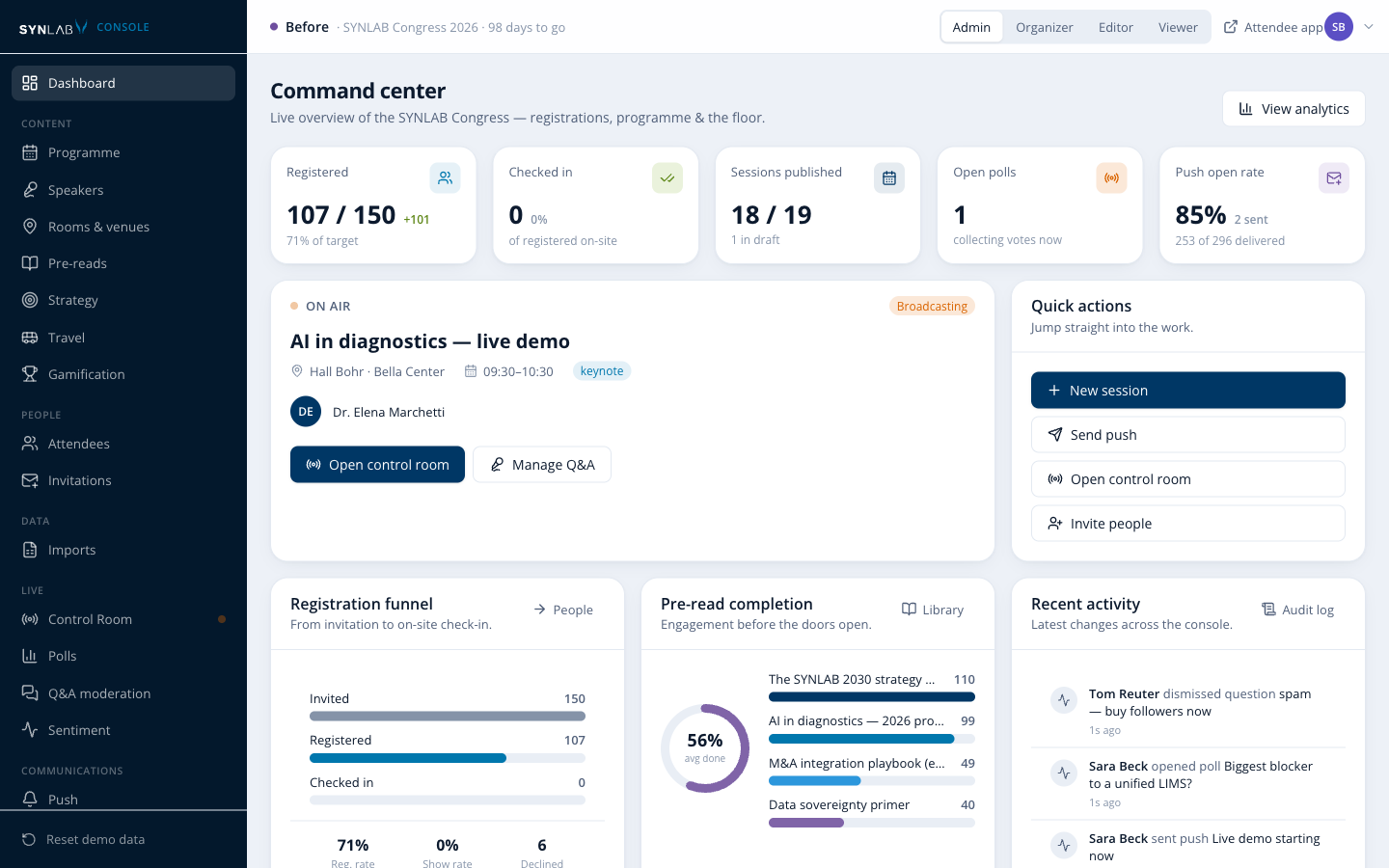Switch to Admin role

pyautogui.click(x=971, y=27)
